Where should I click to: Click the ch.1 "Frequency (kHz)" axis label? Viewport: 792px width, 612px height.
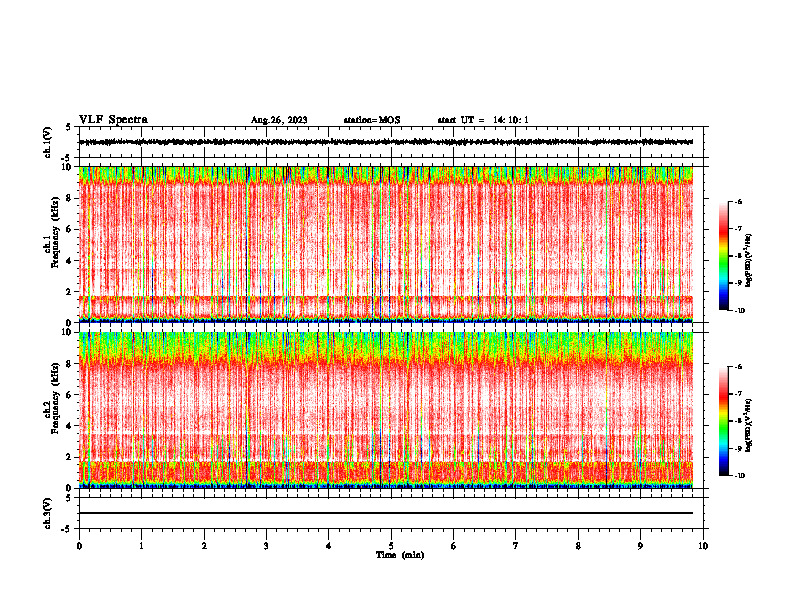click(x=55, y=233)
